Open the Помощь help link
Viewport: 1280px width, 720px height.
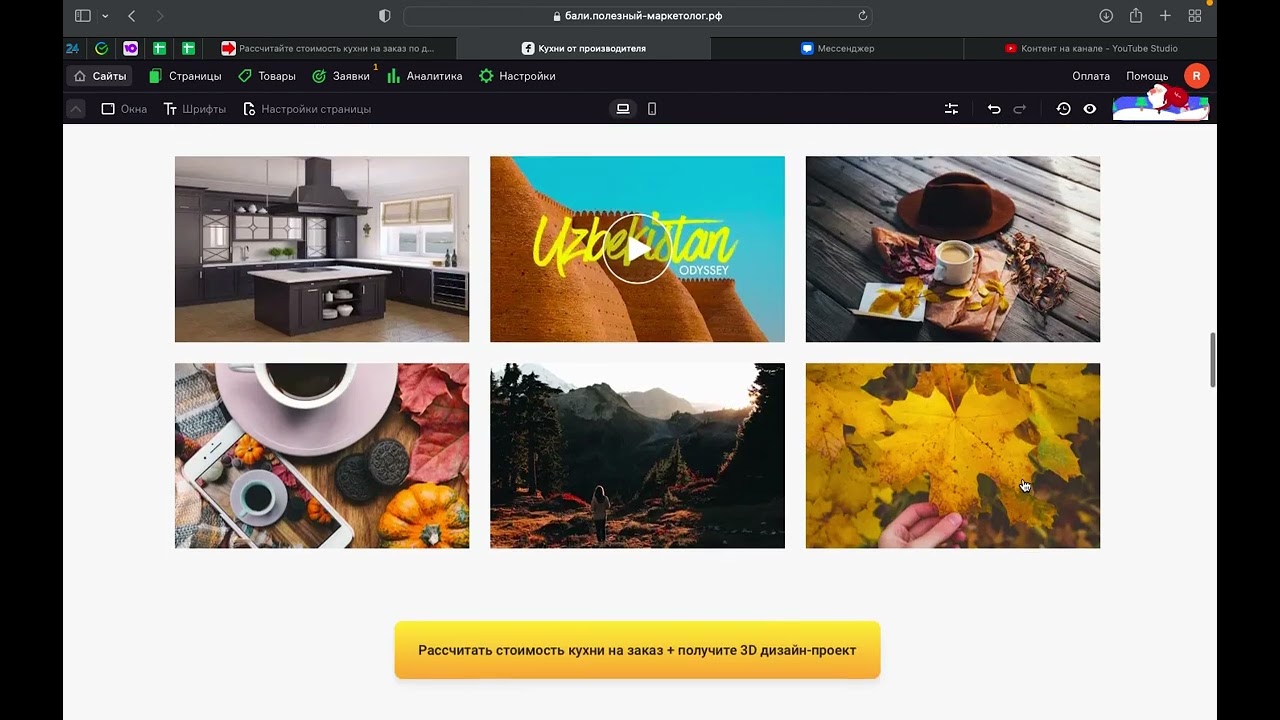click(x=1147, y=76)
